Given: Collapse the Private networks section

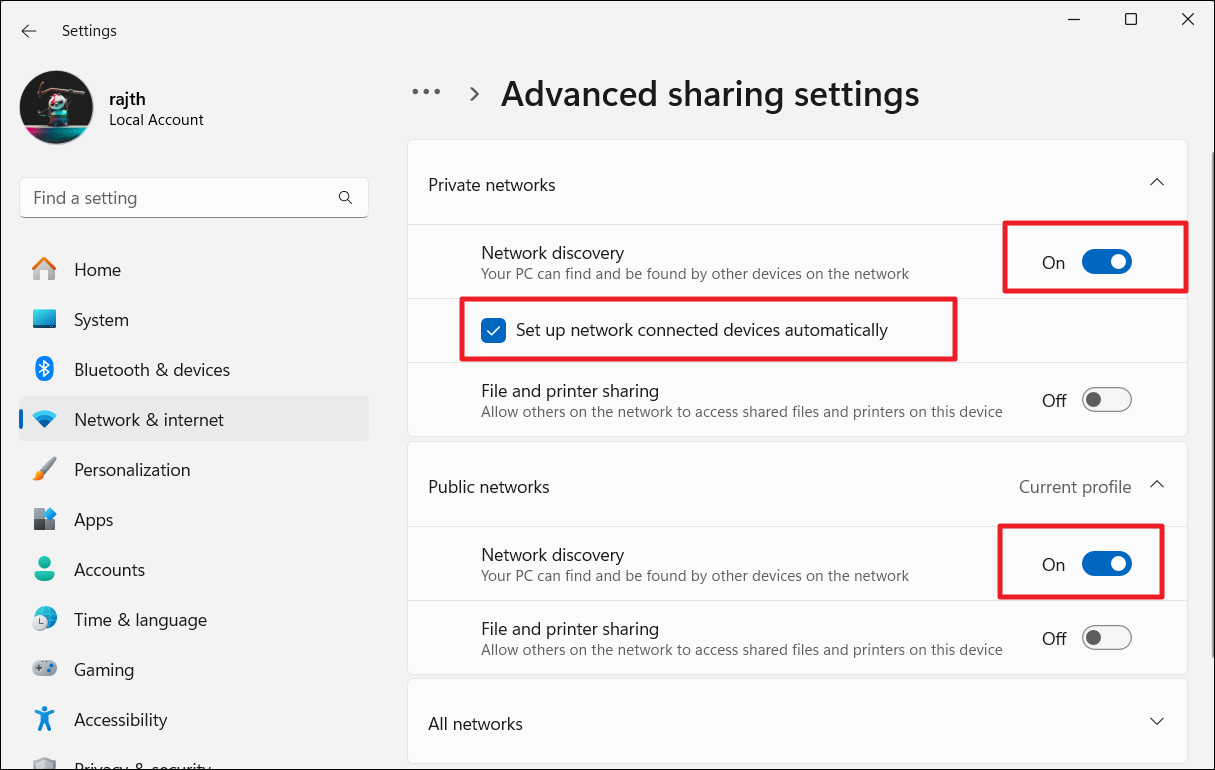Looking at the screenshot, I should [x=1157, y=183].
